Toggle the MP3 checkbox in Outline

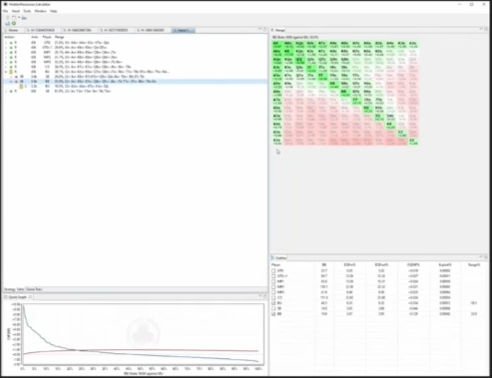click(x=273, y=292)
